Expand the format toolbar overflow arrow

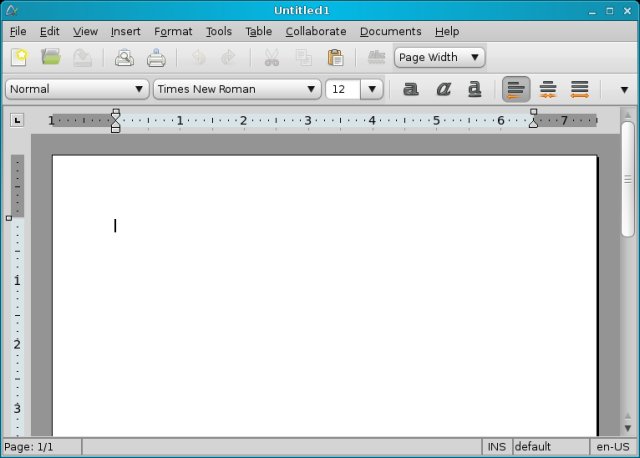pos(624,89)
